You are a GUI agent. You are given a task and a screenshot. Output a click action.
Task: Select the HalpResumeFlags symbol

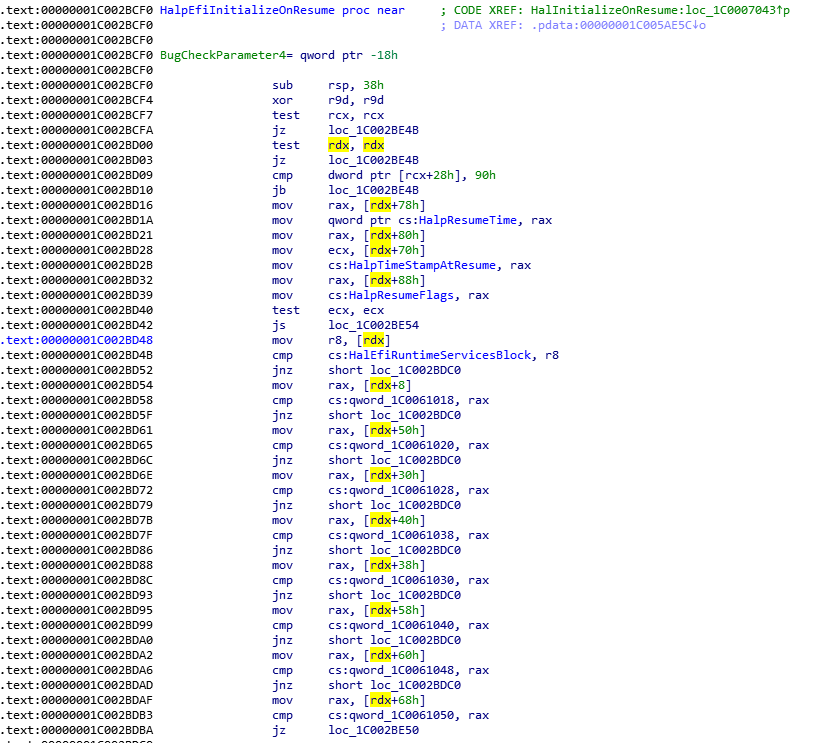(401, 296)
